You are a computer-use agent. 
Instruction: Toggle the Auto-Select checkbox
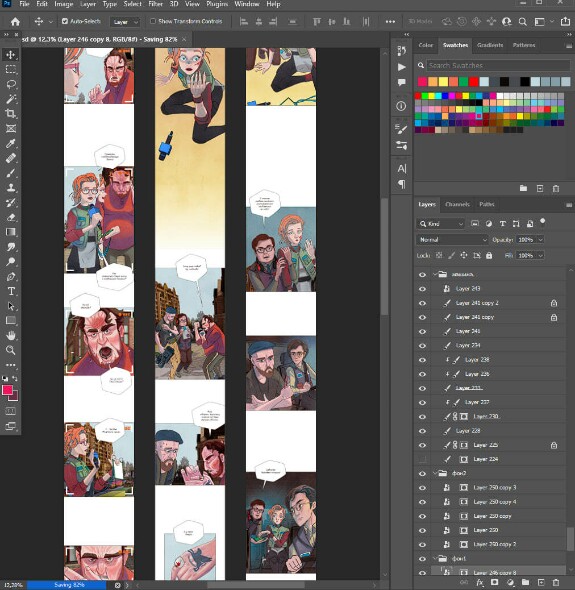point(65,21)
